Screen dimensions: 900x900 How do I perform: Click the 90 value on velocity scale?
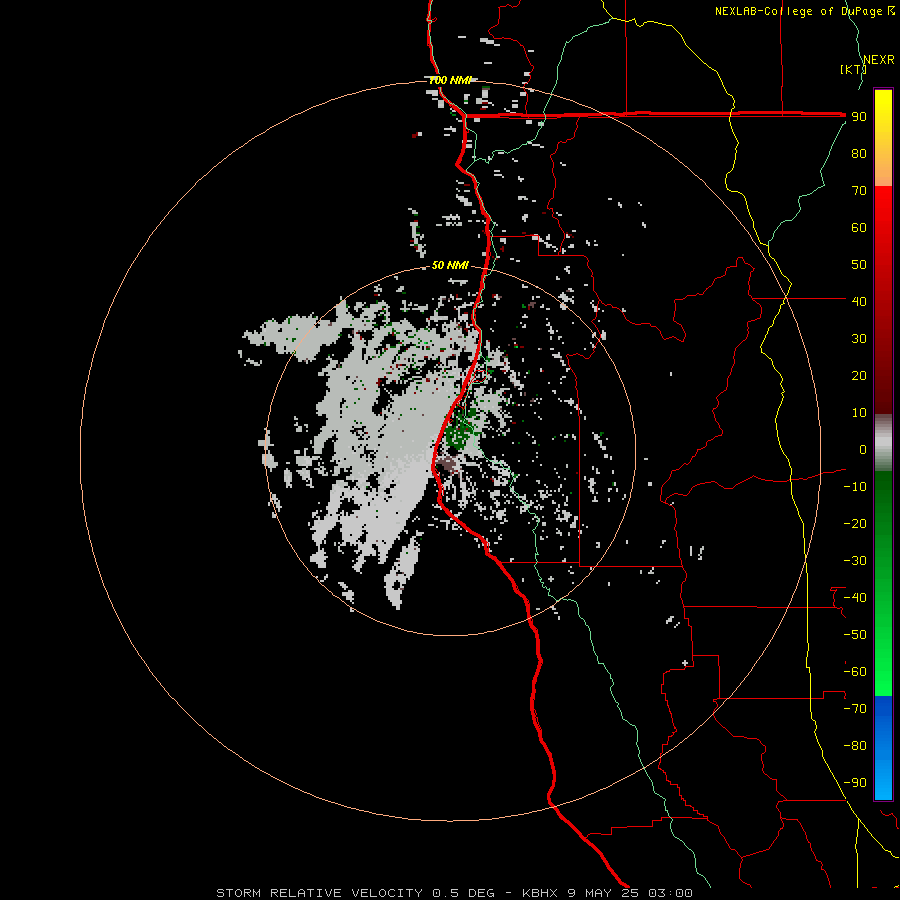(x=859, y=117)
